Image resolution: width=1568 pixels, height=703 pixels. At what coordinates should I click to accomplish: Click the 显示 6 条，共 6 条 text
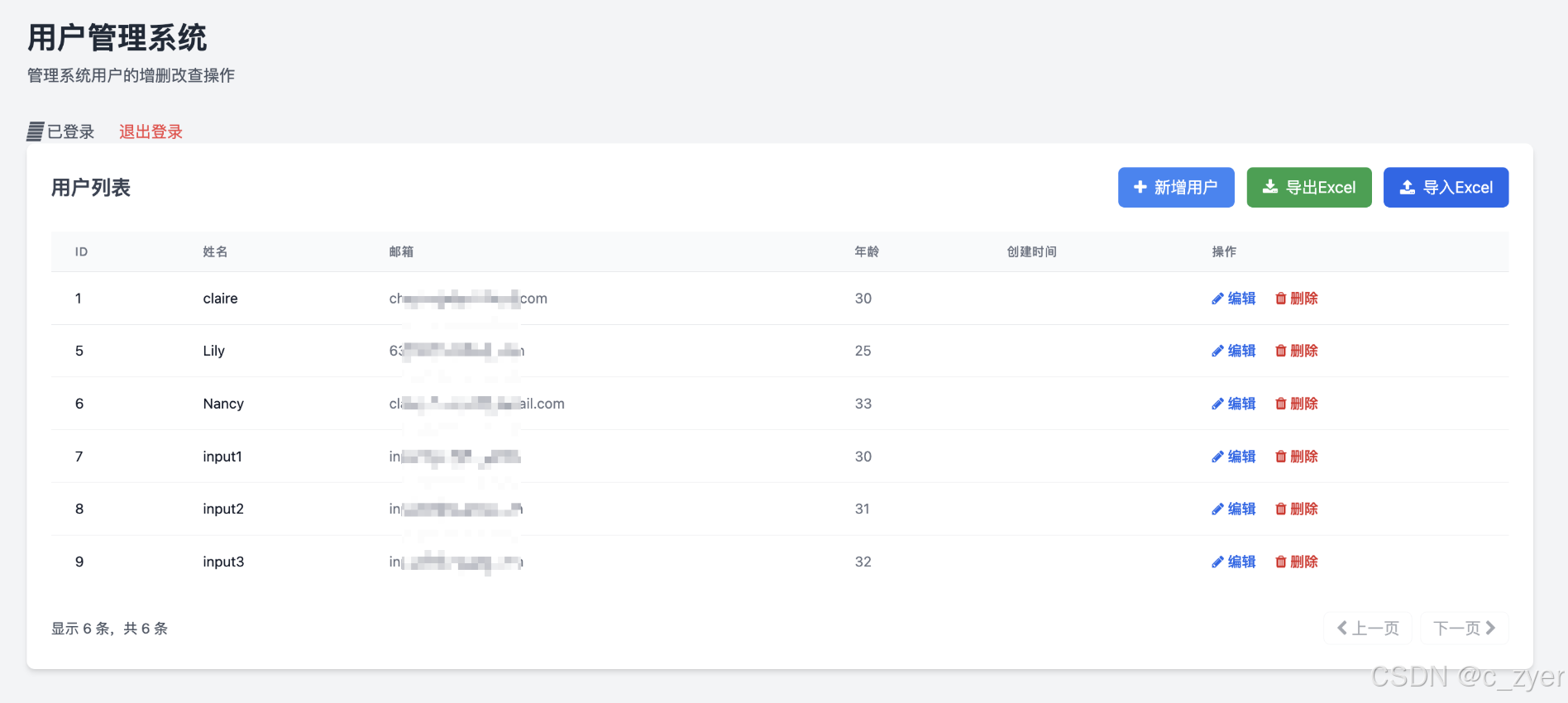coord(109,629)
